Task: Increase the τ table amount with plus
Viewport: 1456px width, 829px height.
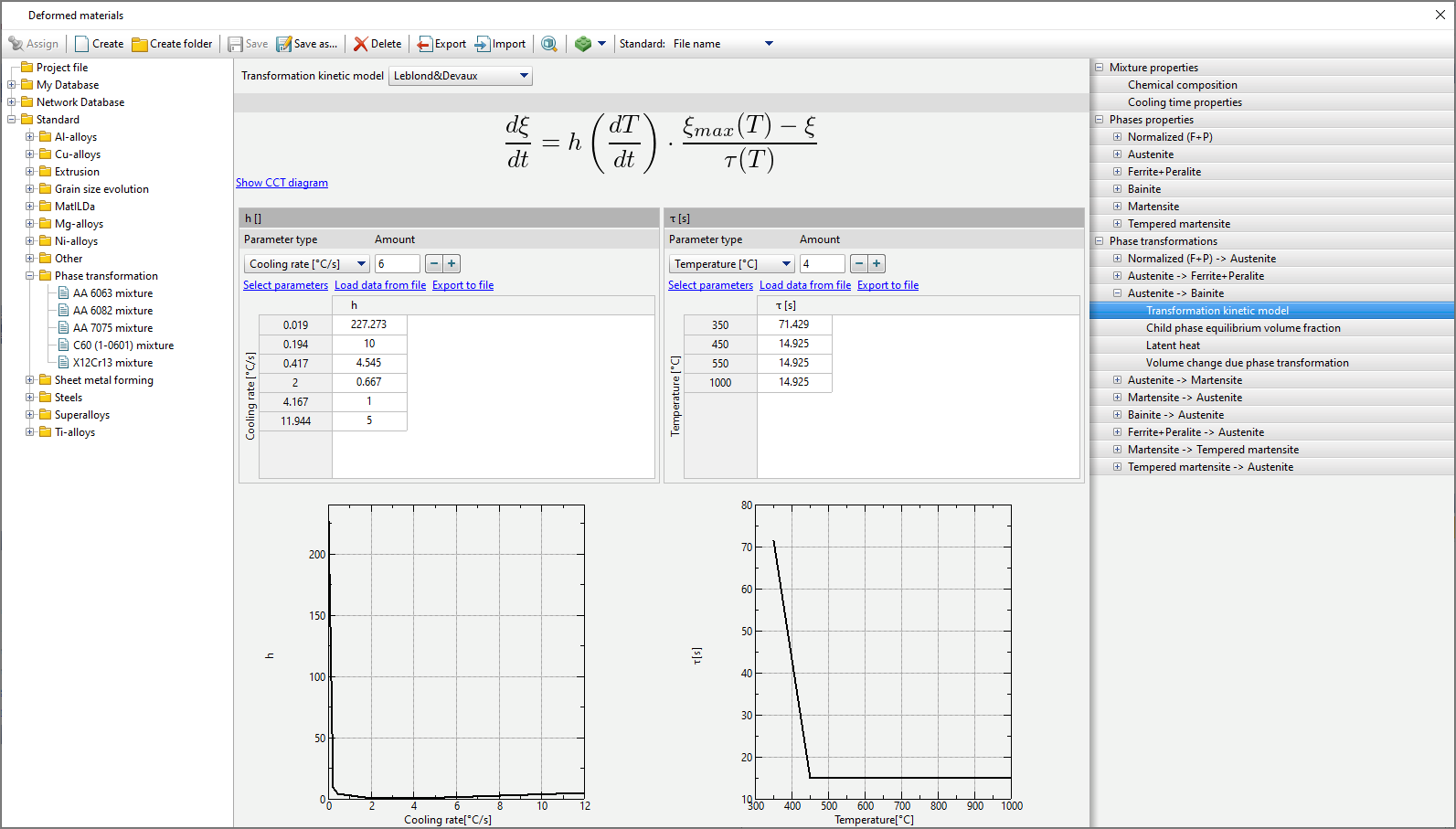Action: pyautogui.click(x=877, y=264)
